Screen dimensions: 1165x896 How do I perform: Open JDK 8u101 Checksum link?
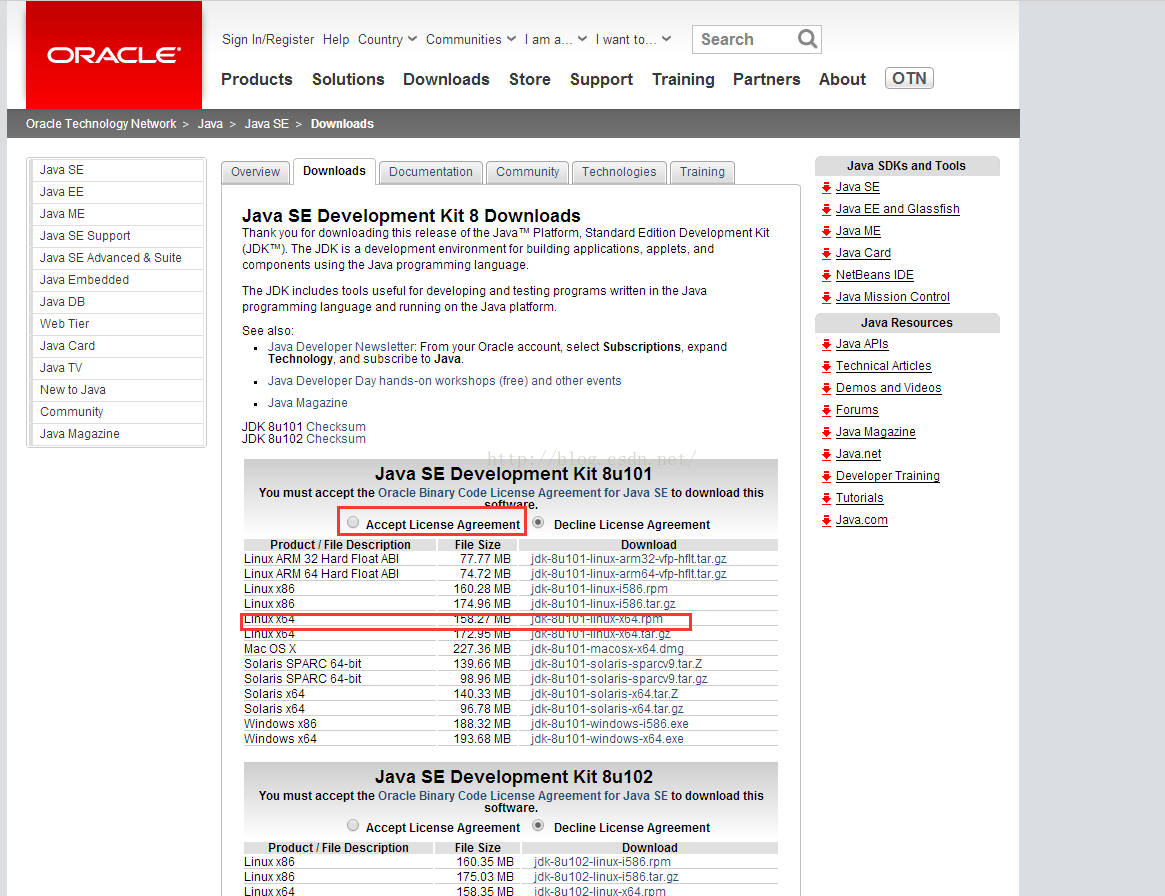click(336, 426)
